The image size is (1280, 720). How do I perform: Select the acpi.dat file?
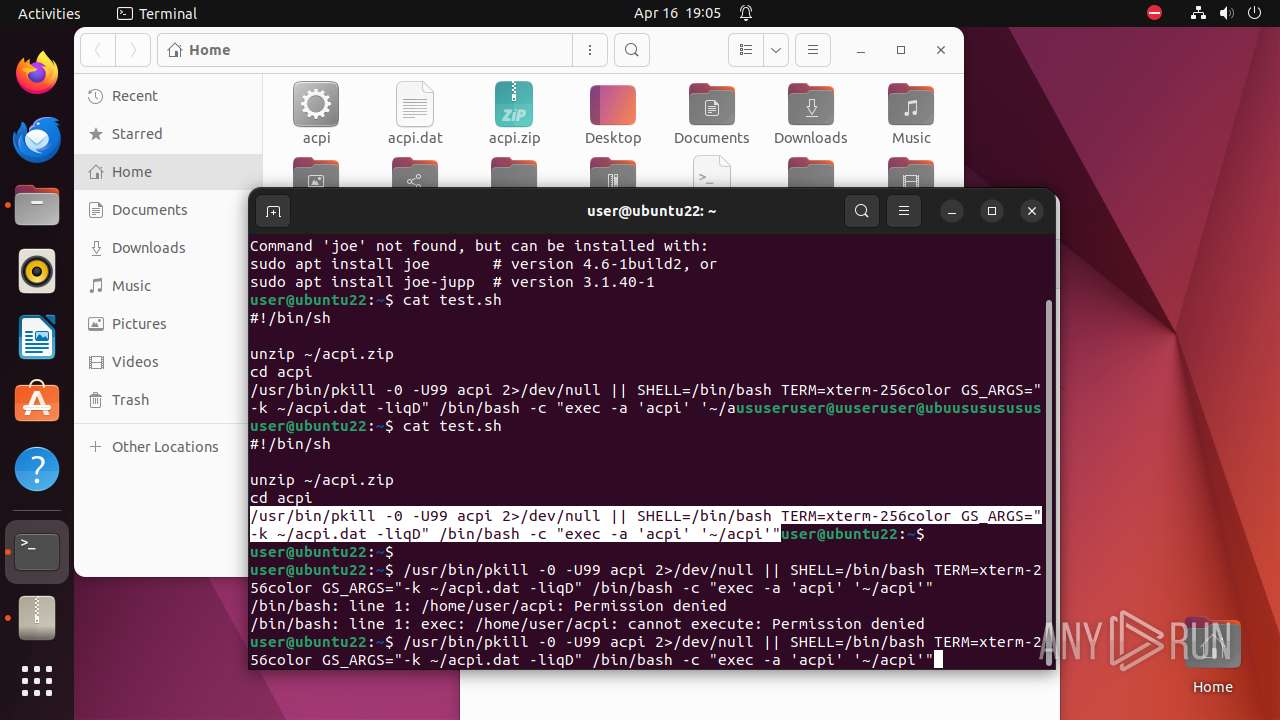(x=415, y=113)
